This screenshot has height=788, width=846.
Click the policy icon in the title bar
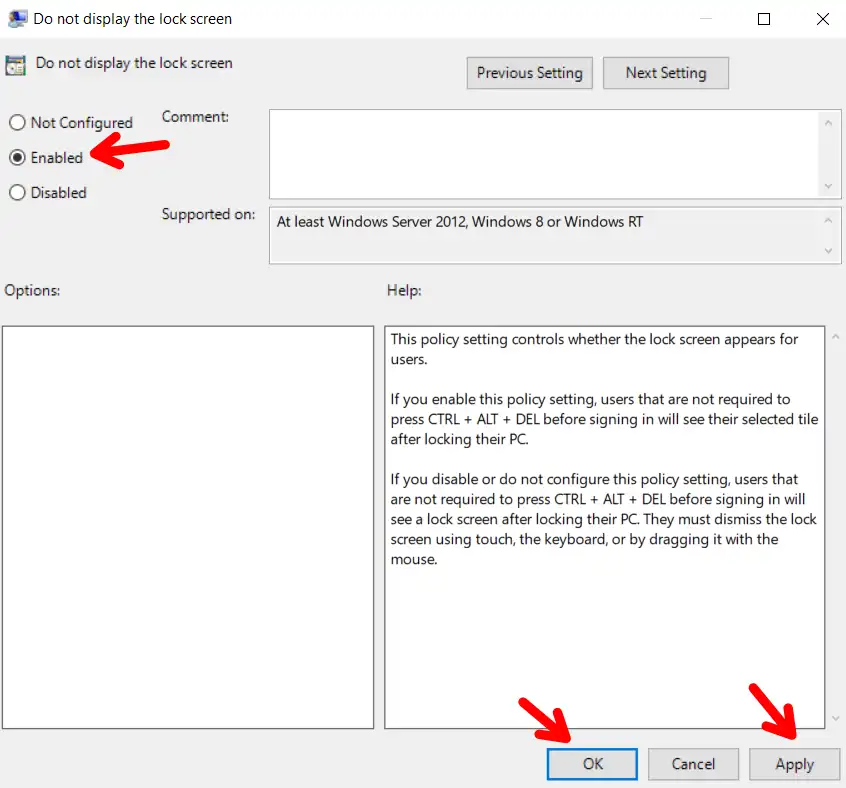(x=18, y=18)
